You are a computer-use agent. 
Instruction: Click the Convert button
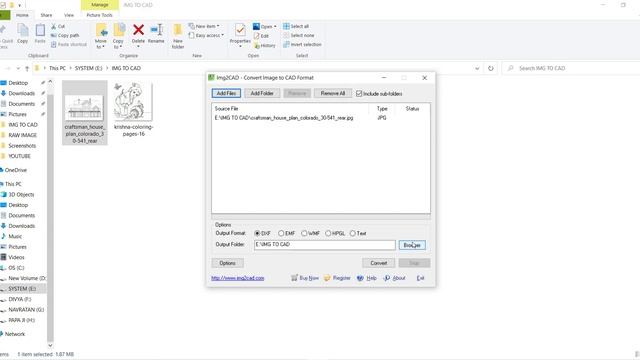pyautogui.click(x=378, y=263)
